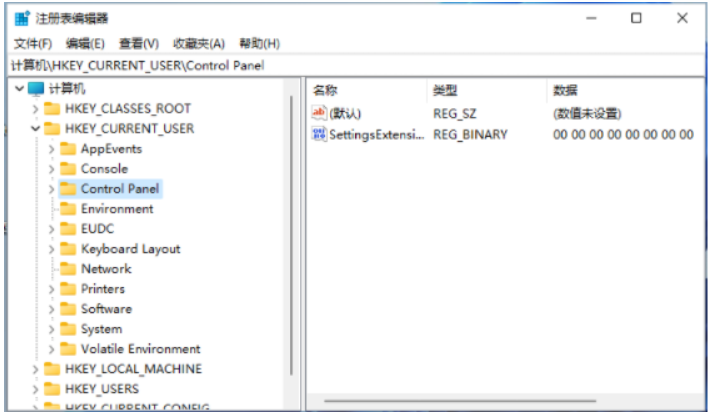711x414 pixels.
Task: Open the 文件(F) menu
Action: click(x=32, y=43)
